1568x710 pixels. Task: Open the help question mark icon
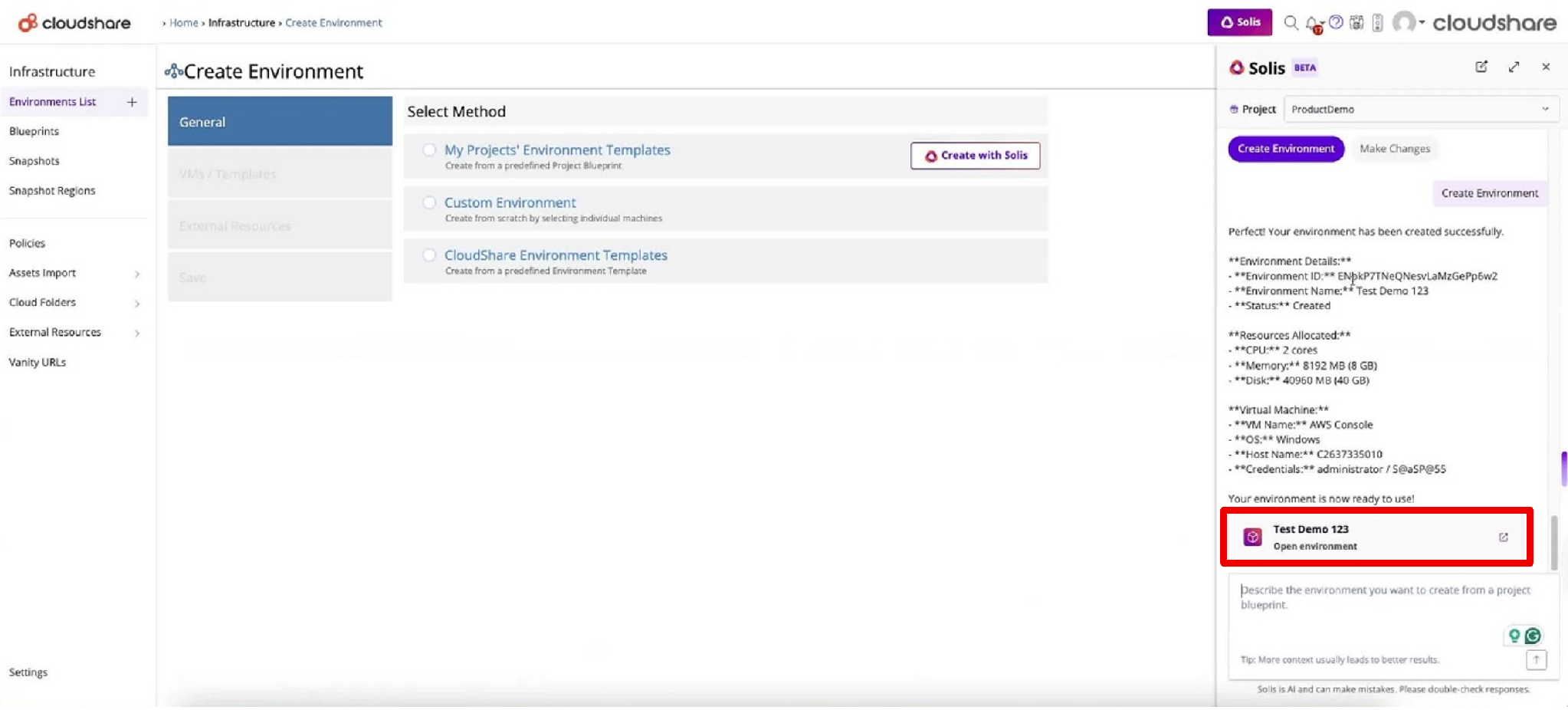click(1337, 22)
